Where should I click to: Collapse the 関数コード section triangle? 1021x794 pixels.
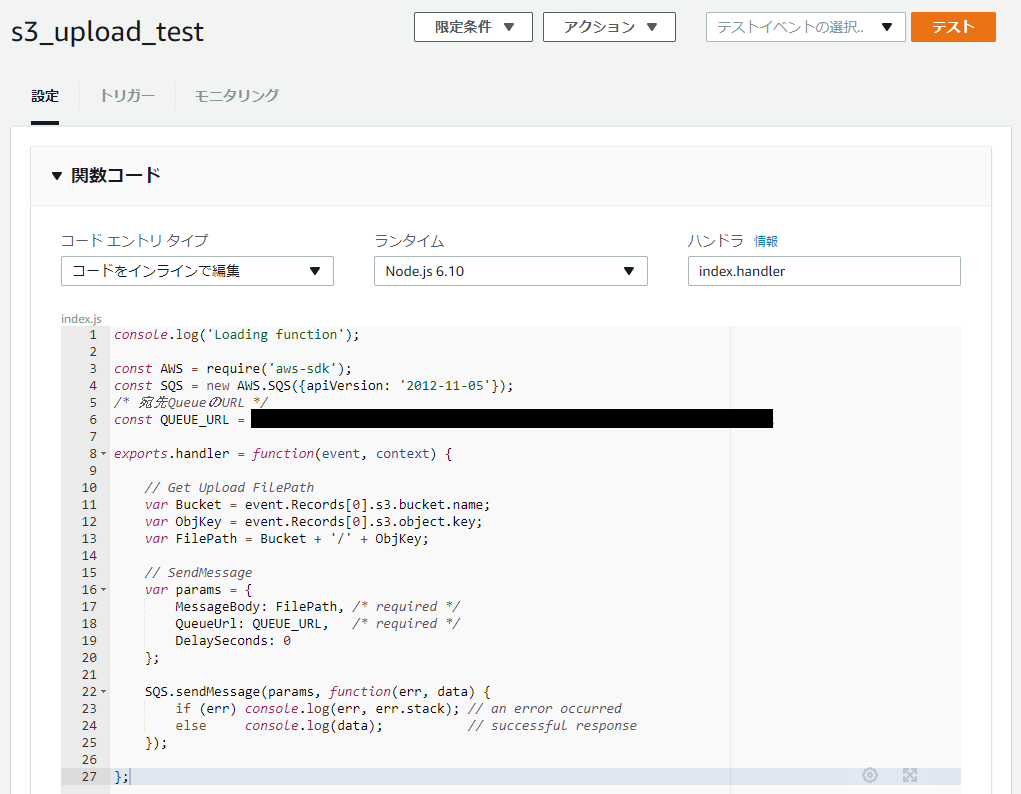[57, 174]
